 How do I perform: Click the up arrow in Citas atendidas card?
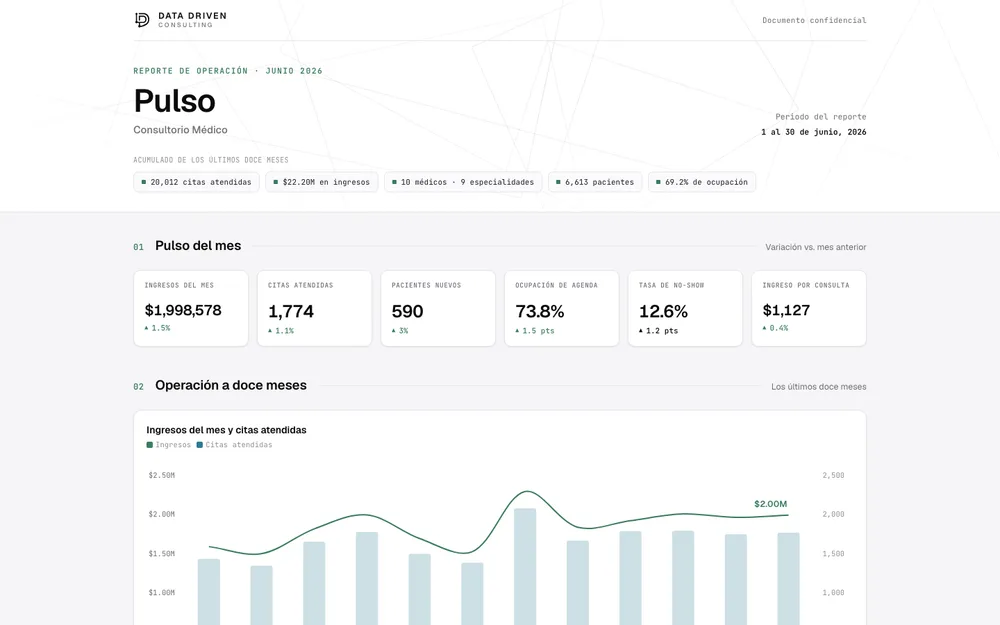click(x=270, y=330)
